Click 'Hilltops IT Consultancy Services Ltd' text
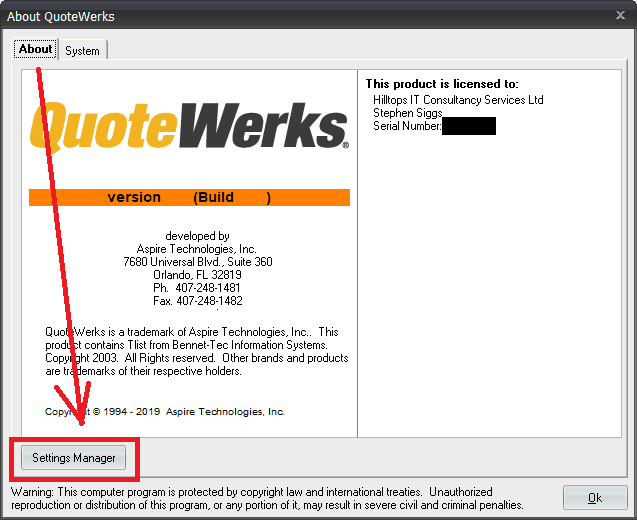 (x=458, y=100)
